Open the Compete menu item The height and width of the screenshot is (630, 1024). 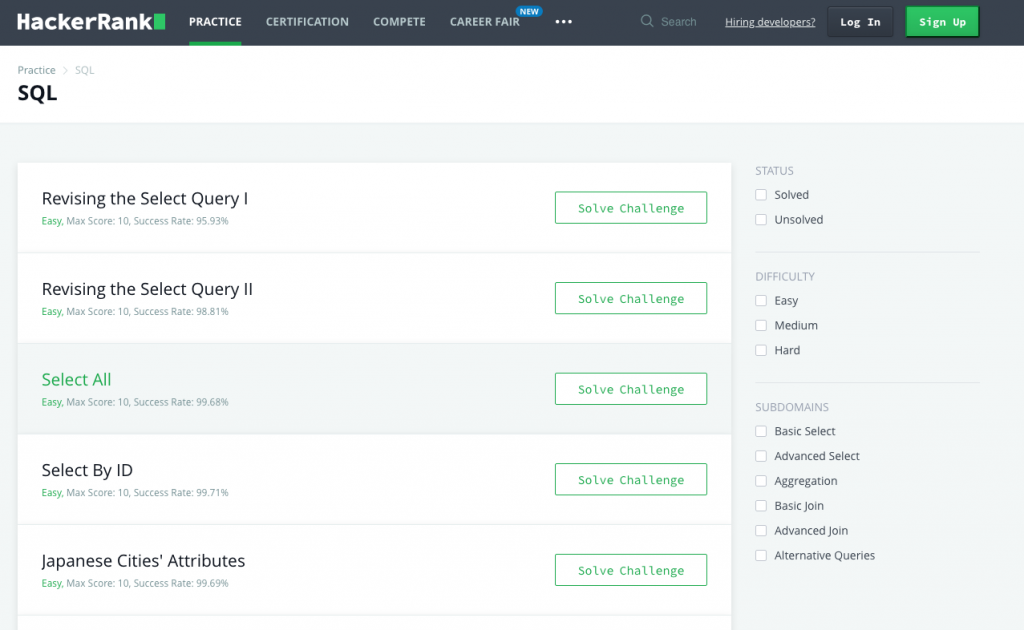point(399,22)
